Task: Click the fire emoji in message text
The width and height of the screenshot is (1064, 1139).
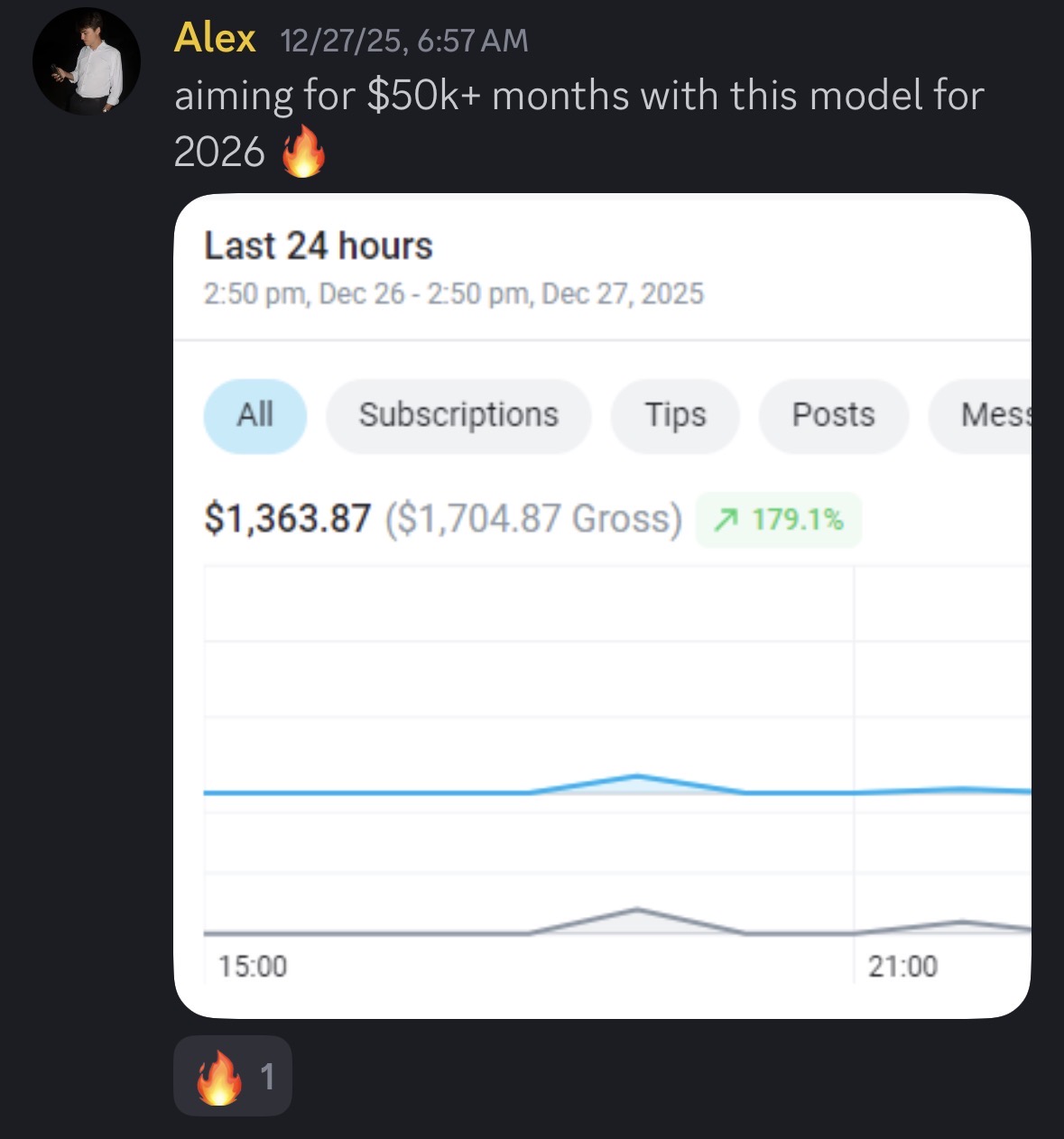Action: 303,152
